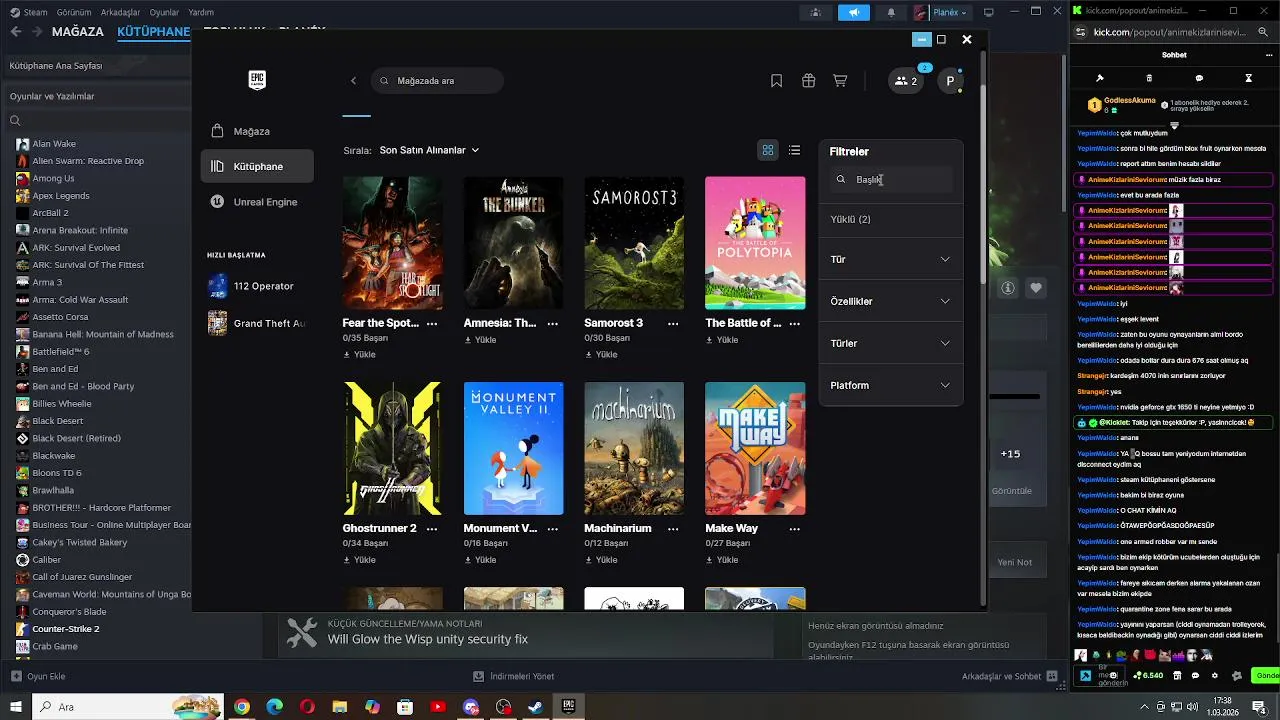This screenshot has width=1280, height=720.
Task: Open Ghostrunner 2 three-dot menu
Action: pyautogui.click(x=432, y=528)
